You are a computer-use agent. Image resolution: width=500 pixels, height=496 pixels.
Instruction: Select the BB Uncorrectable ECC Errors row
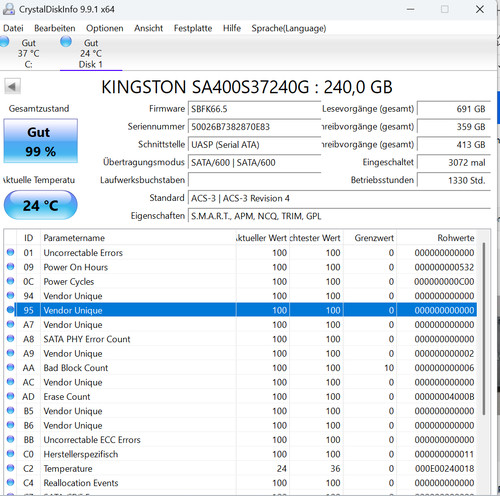(241, 440)
